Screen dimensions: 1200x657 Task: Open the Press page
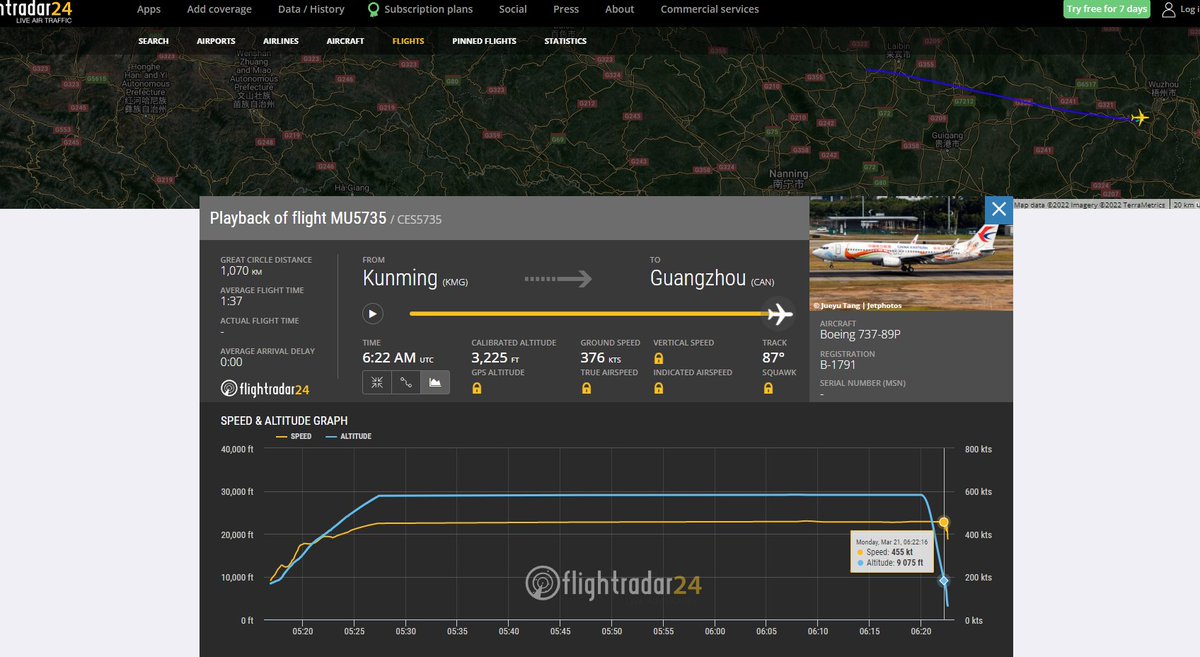(x=566, y=9)
